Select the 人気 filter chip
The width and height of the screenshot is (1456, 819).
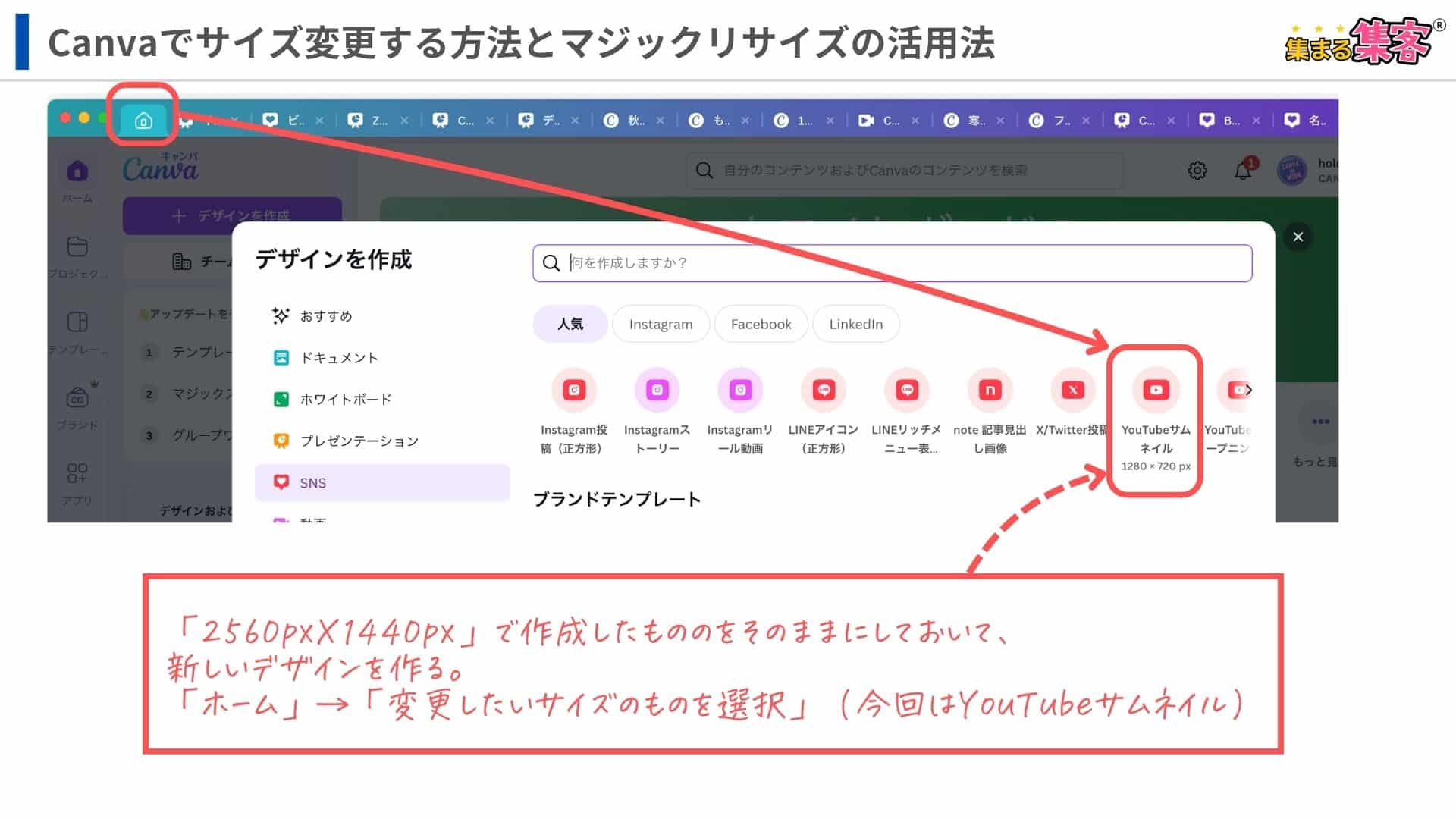point(570,324)
